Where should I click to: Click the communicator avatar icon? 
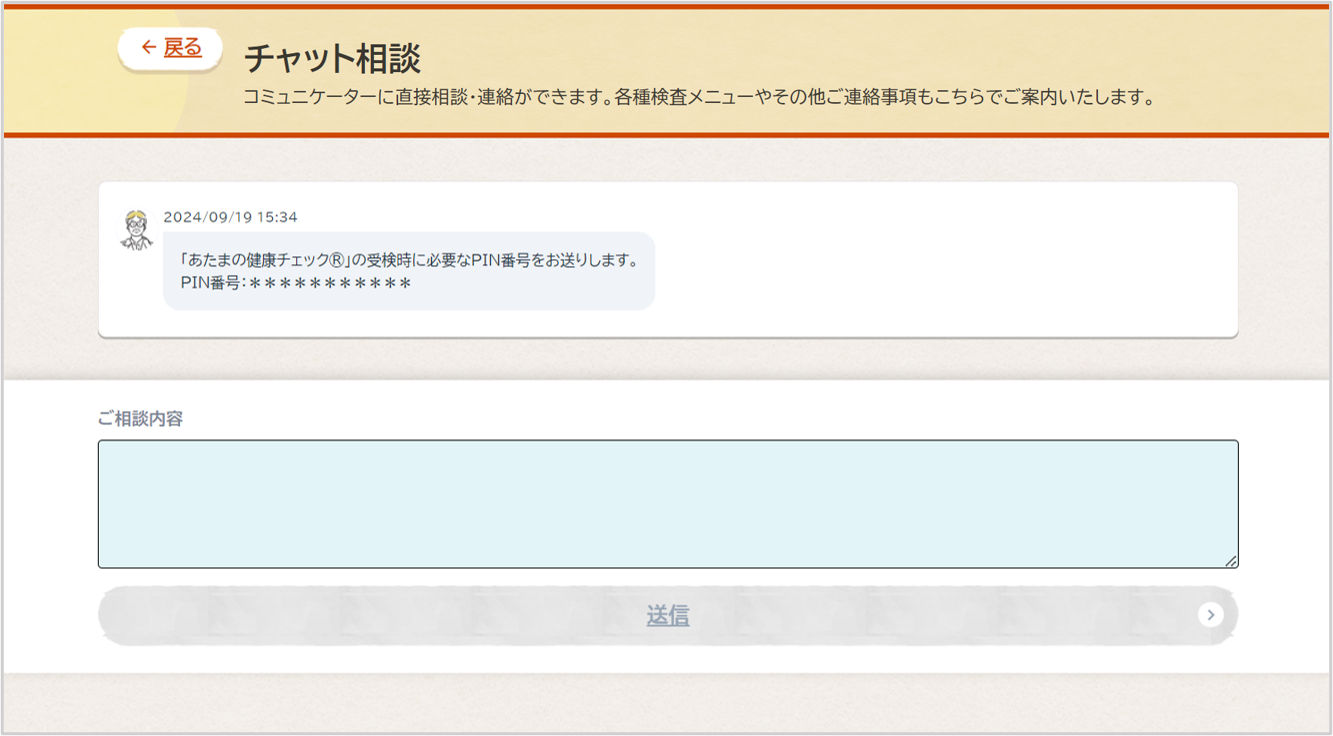point(136,231)
